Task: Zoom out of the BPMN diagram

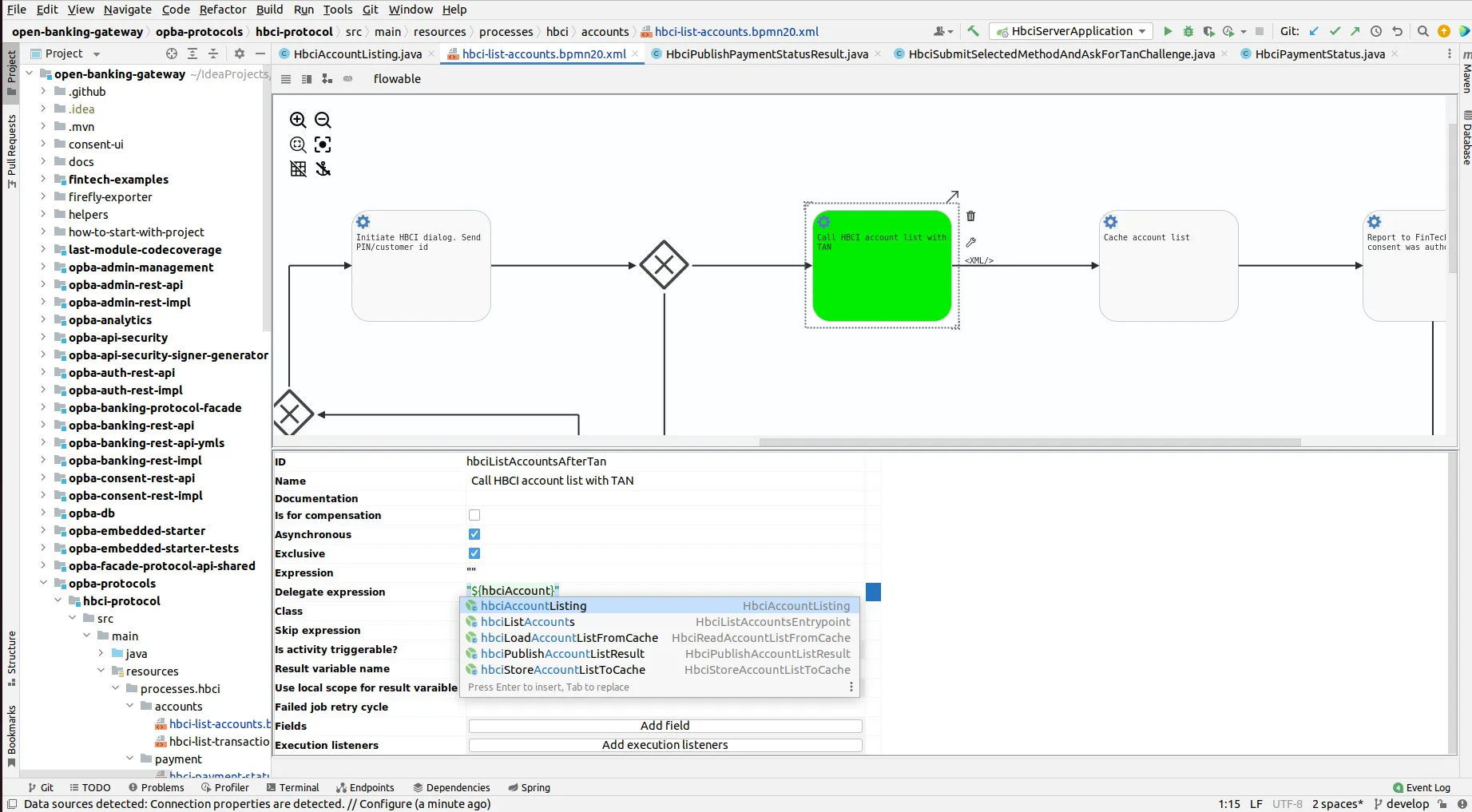Action: pos(323,120)
